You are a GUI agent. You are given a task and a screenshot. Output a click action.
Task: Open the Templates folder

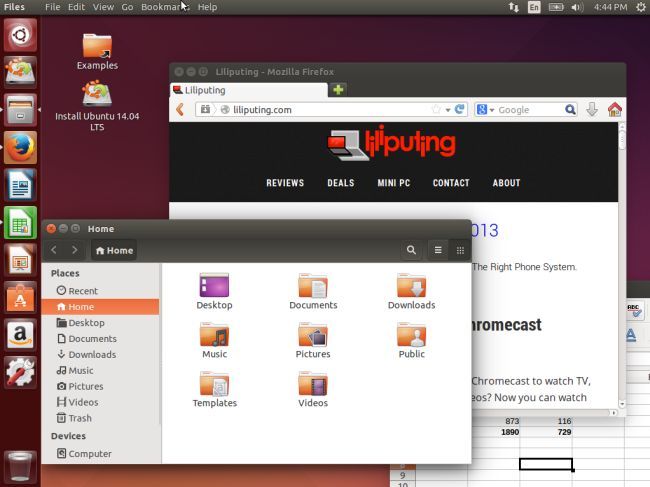pos(214,385)
